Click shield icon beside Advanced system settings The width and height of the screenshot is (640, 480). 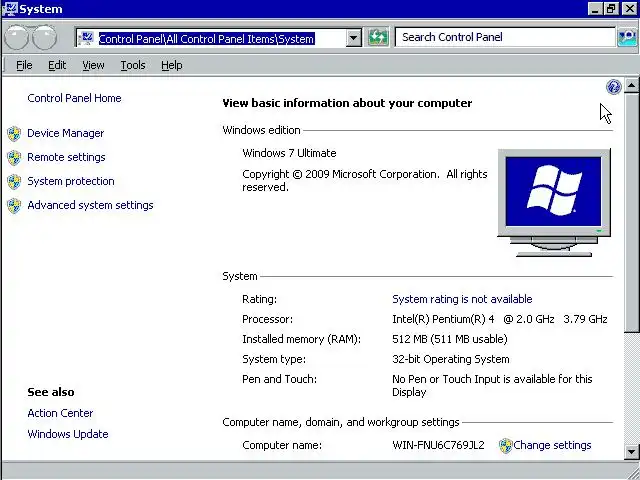coord(14,206)
